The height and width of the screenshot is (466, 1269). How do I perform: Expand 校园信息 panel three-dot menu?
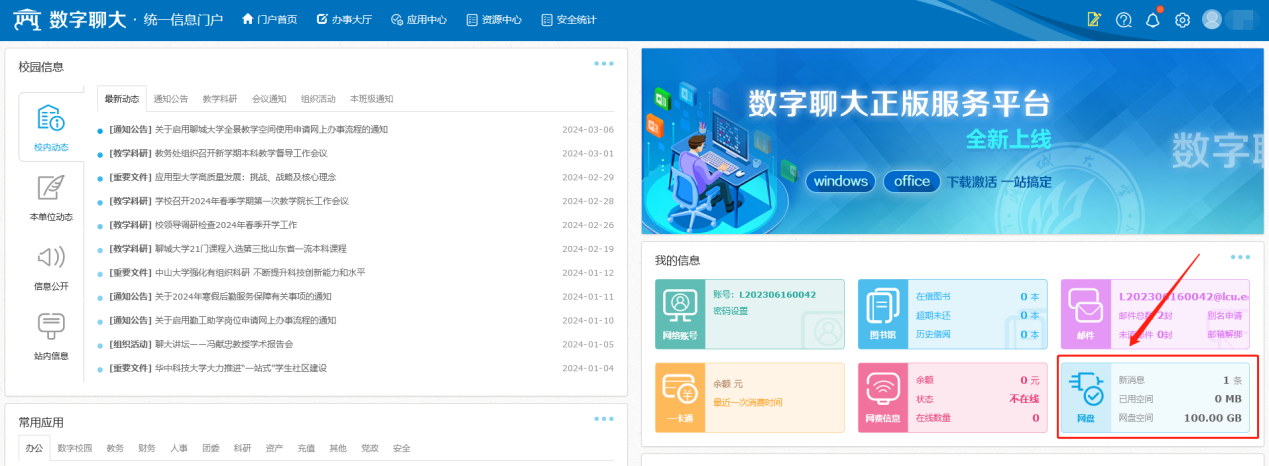click(603, 64)
